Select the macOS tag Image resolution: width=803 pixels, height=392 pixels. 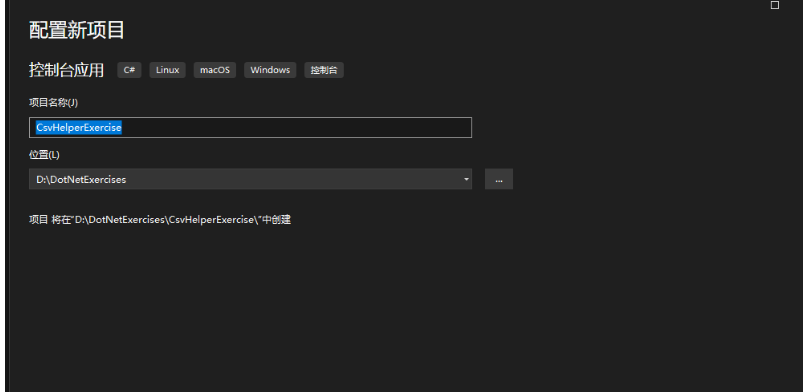[215, 70]
